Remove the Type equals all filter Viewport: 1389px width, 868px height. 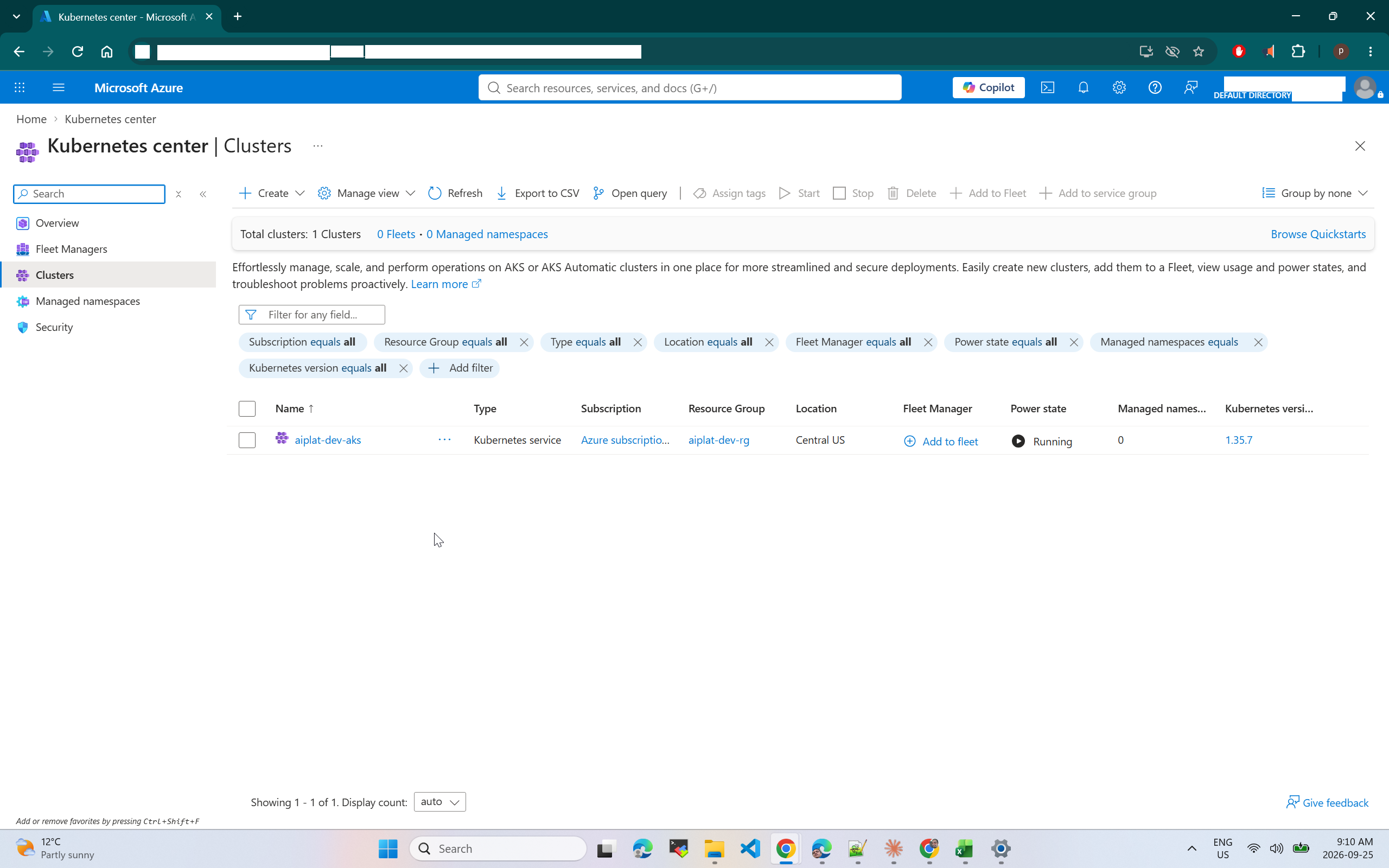(637, 342)
